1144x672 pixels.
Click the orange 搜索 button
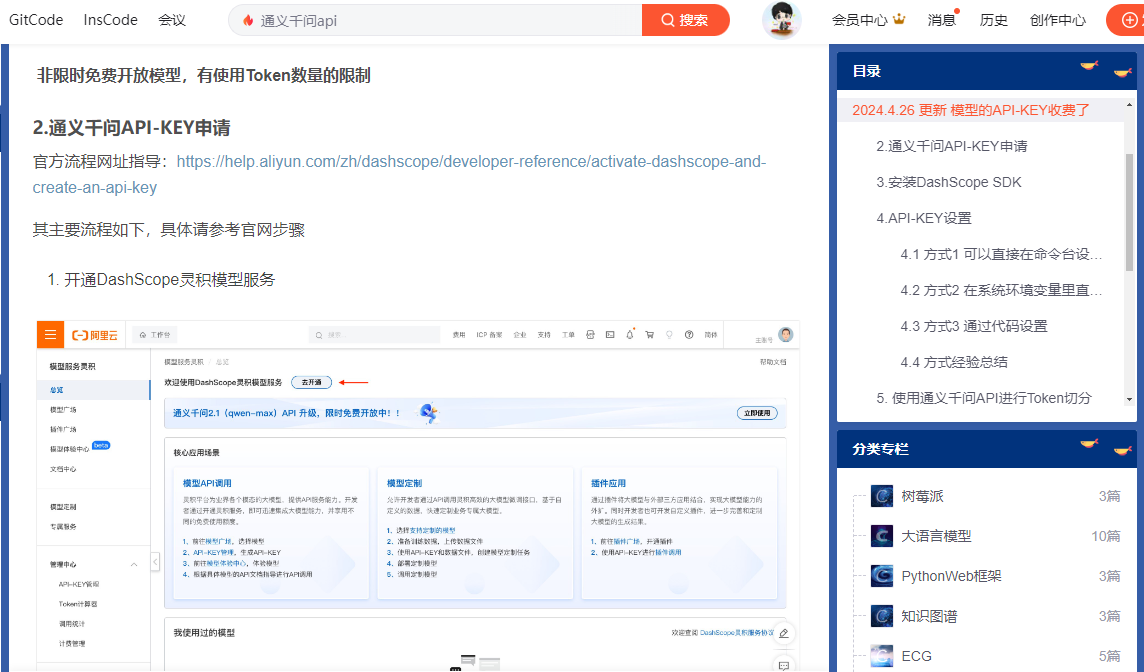click(685, 20)
